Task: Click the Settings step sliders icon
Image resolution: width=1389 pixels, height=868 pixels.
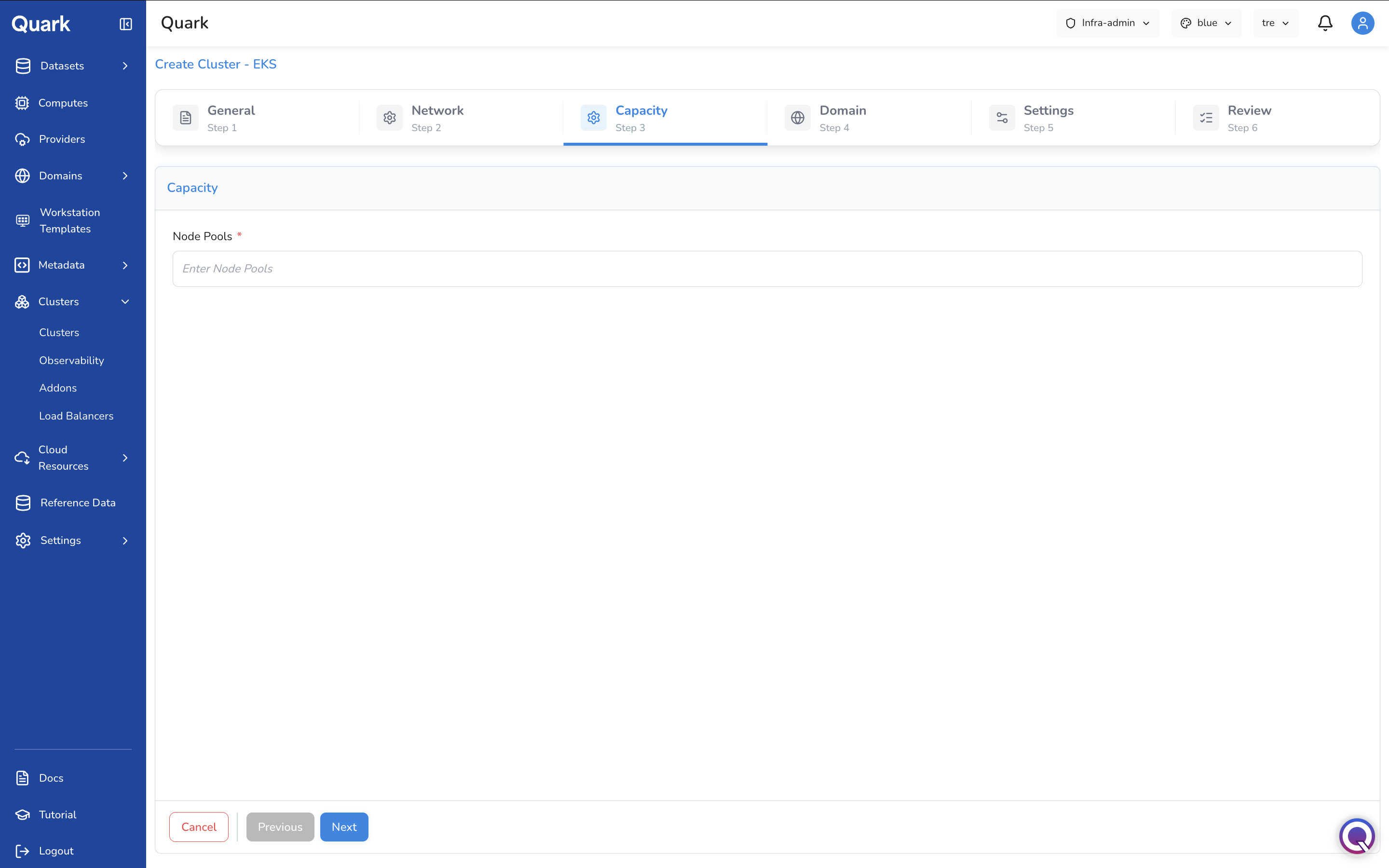Action: point(1002,118)
